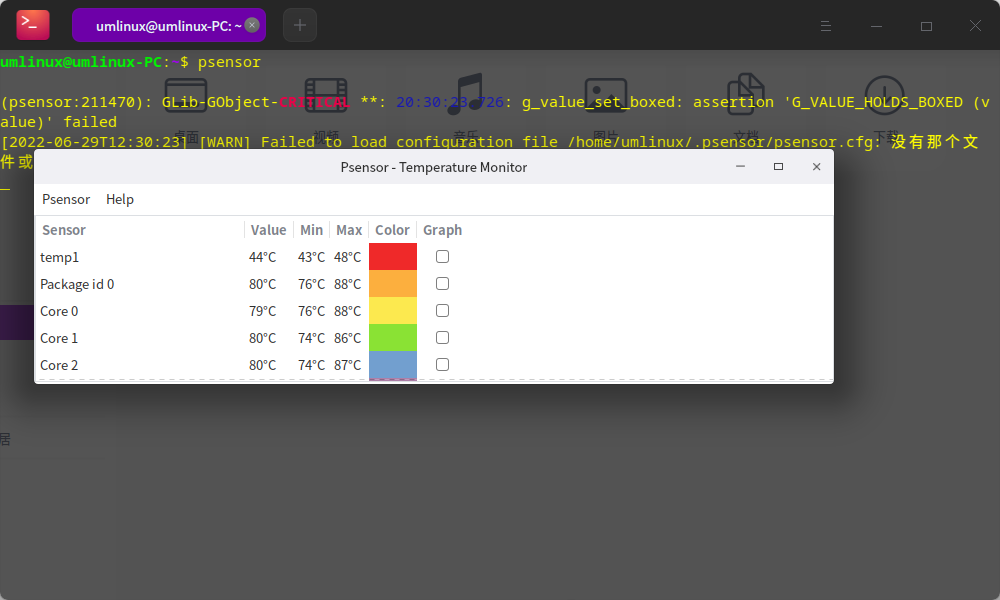
Task: Enable graph checkbox for Core 2
Action: coord(443,365)
